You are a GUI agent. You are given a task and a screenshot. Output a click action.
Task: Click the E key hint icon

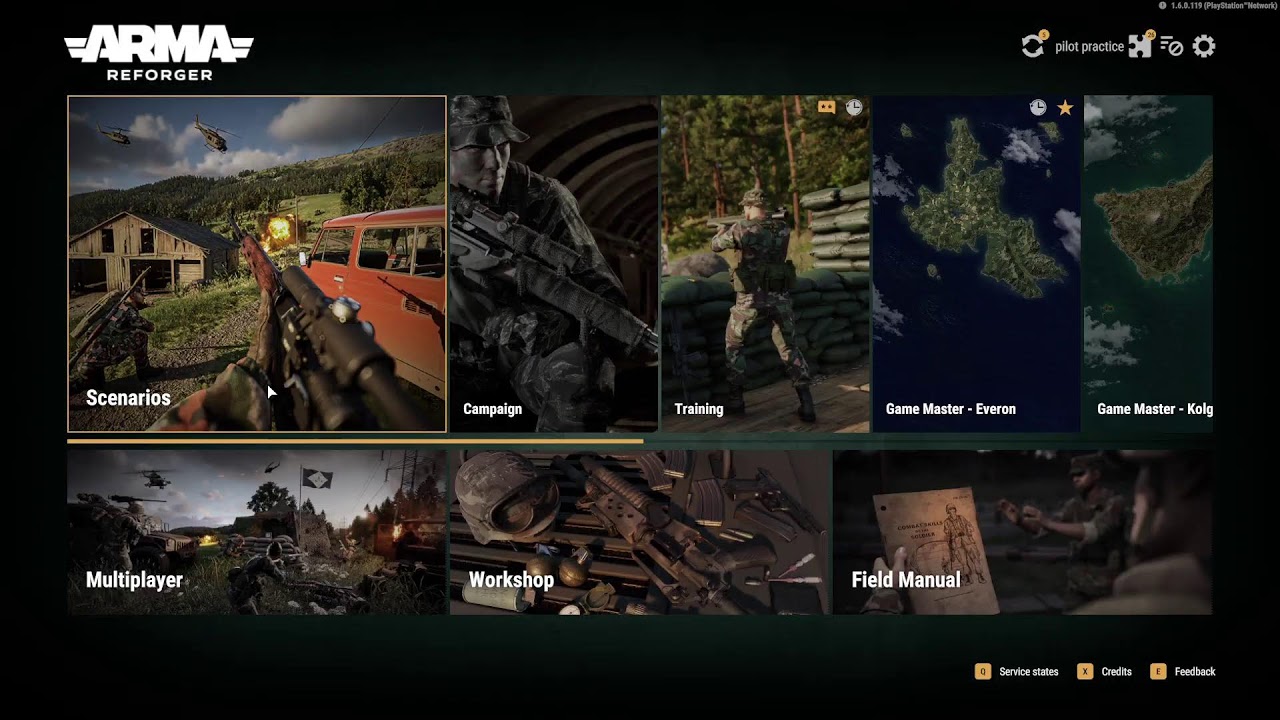point(1158,672)
